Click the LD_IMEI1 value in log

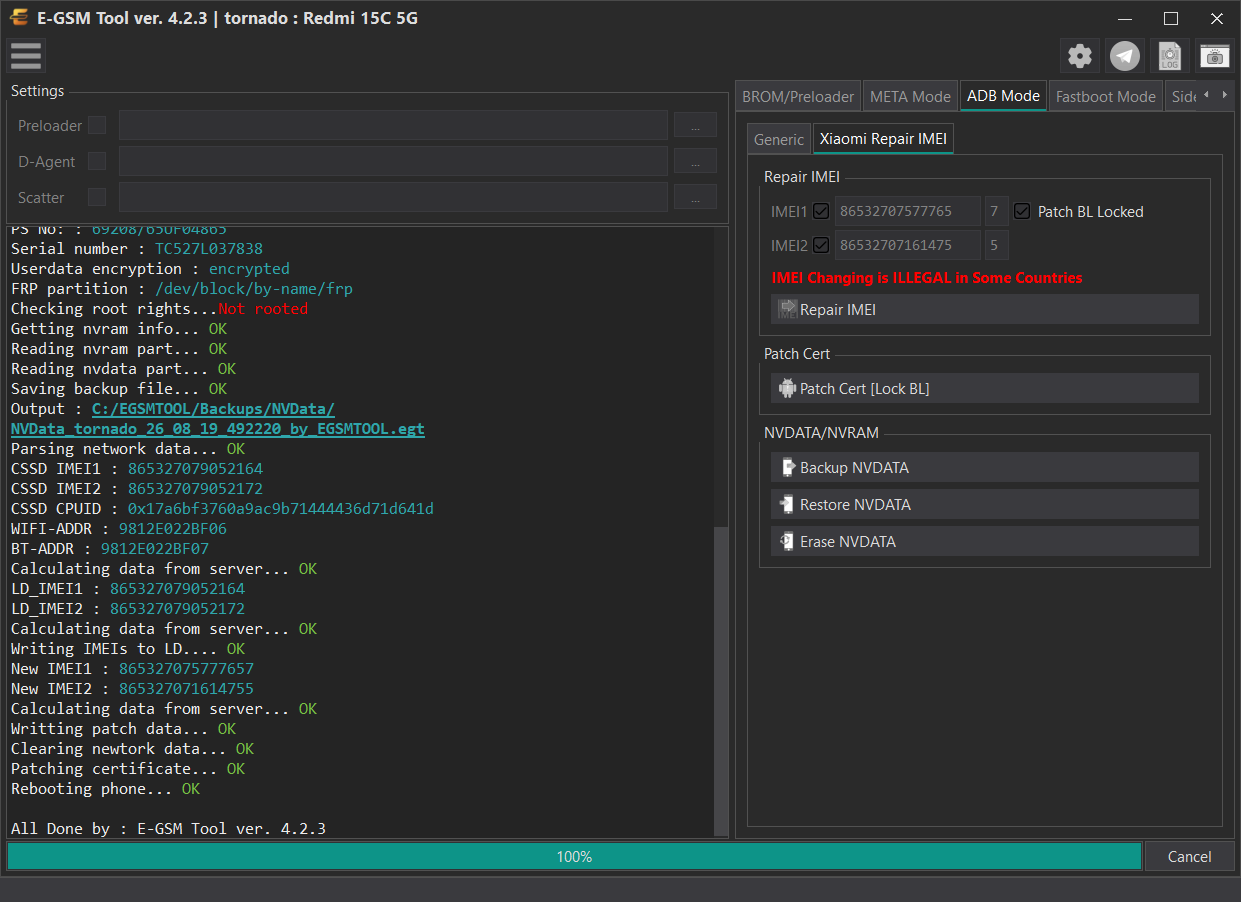tap(177, 588)
